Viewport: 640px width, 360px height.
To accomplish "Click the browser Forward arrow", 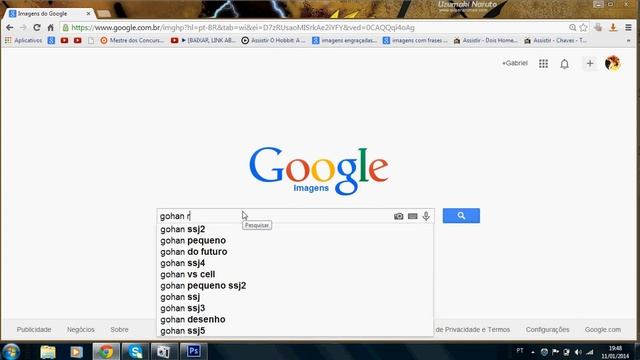I will tap(23, 27).
